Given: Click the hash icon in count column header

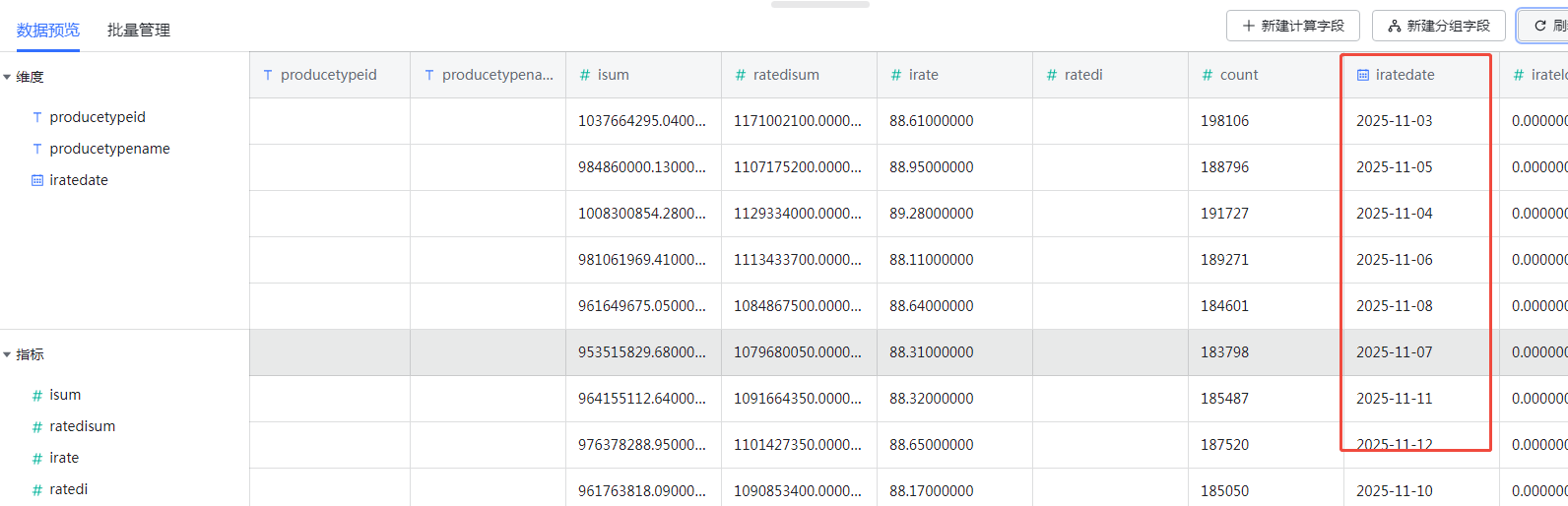Looking at the screenshot, I should 1208,75.
